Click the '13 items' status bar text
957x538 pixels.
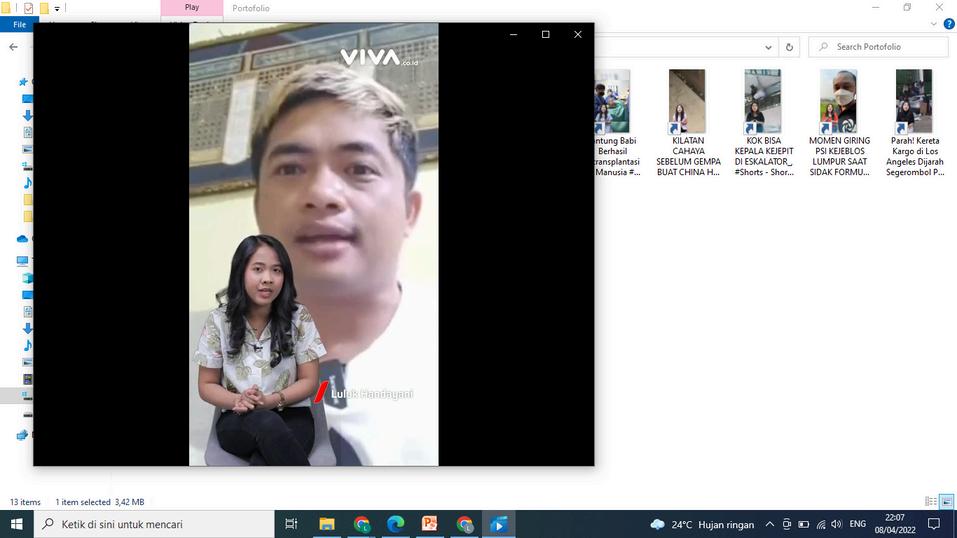(25, 502)
